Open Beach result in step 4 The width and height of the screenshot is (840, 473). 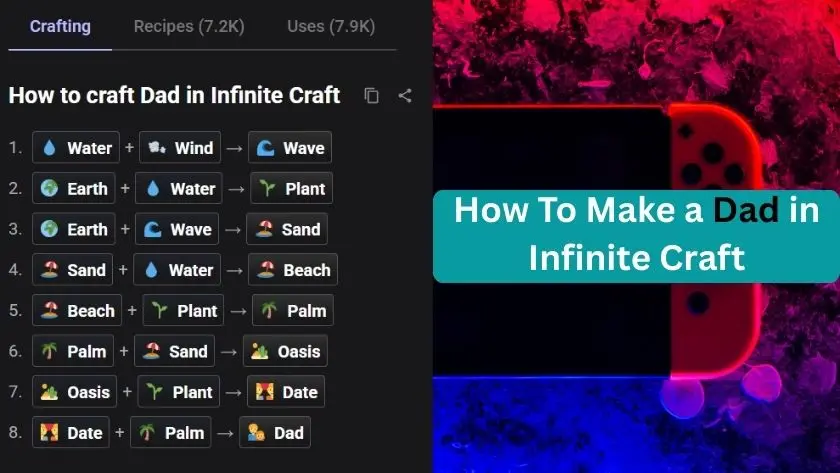(293, 269)
